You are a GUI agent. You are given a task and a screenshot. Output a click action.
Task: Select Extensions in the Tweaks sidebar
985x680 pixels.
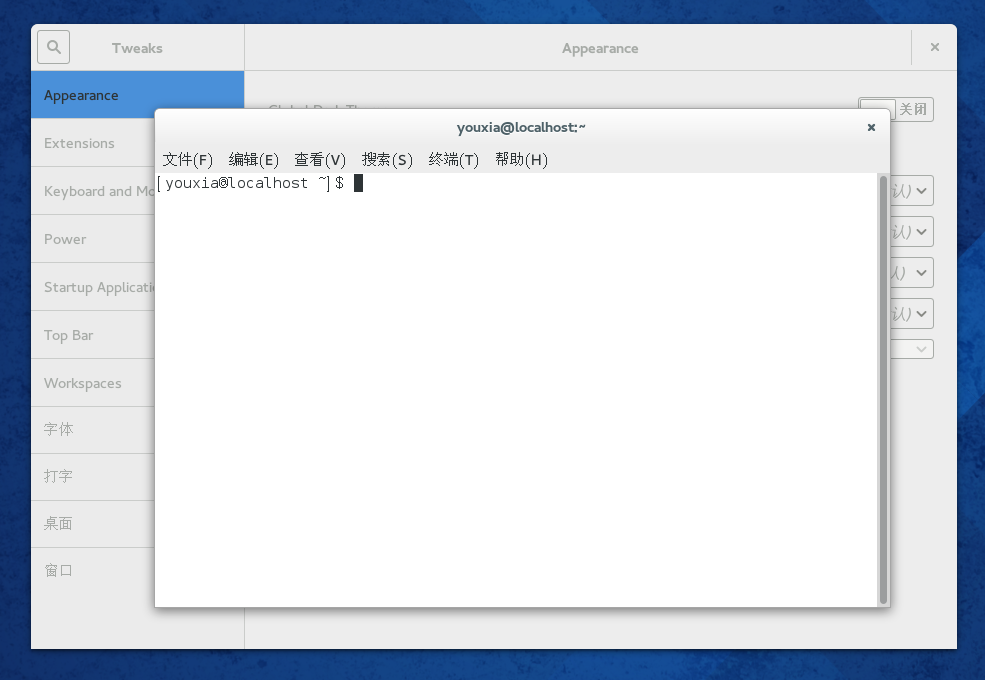coord(93,143)
